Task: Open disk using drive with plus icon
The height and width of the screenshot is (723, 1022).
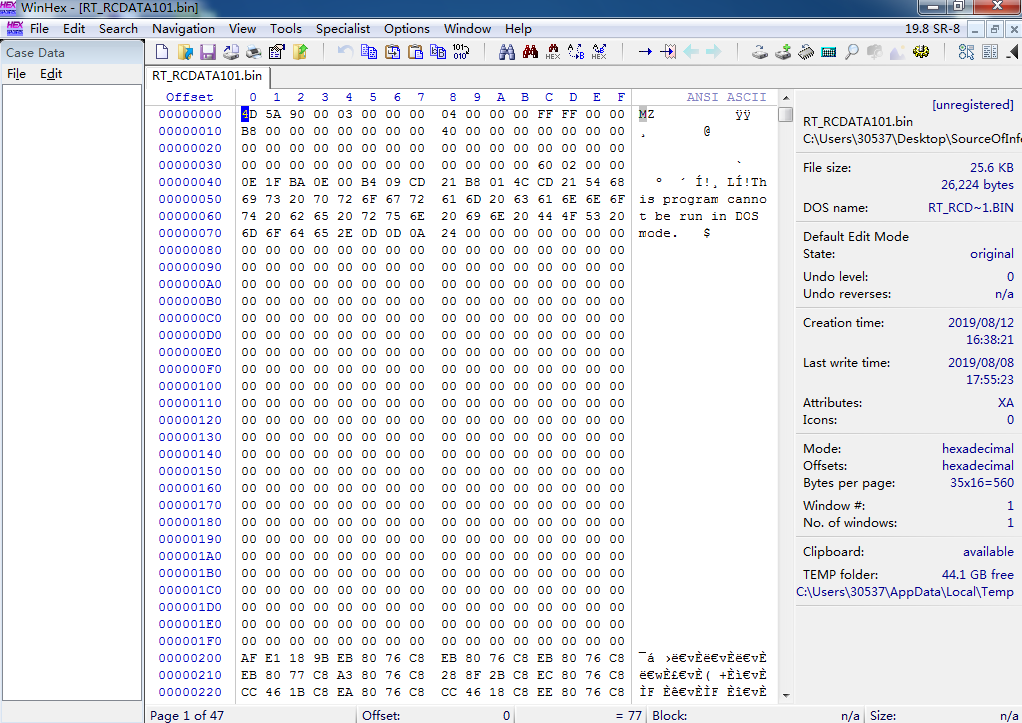Action: [x=783, y=52]
